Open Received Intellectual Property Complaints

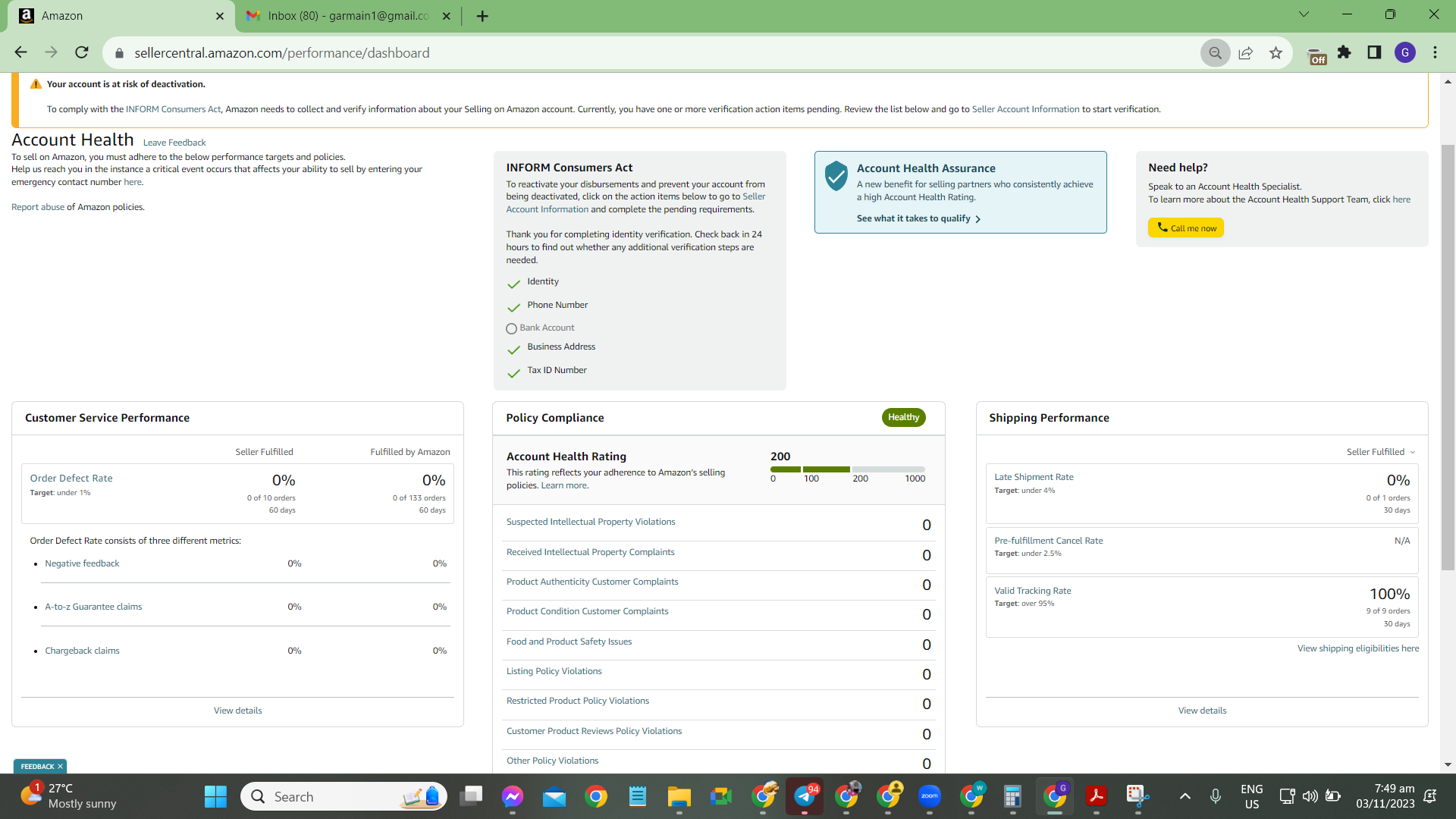coord(591,552)
